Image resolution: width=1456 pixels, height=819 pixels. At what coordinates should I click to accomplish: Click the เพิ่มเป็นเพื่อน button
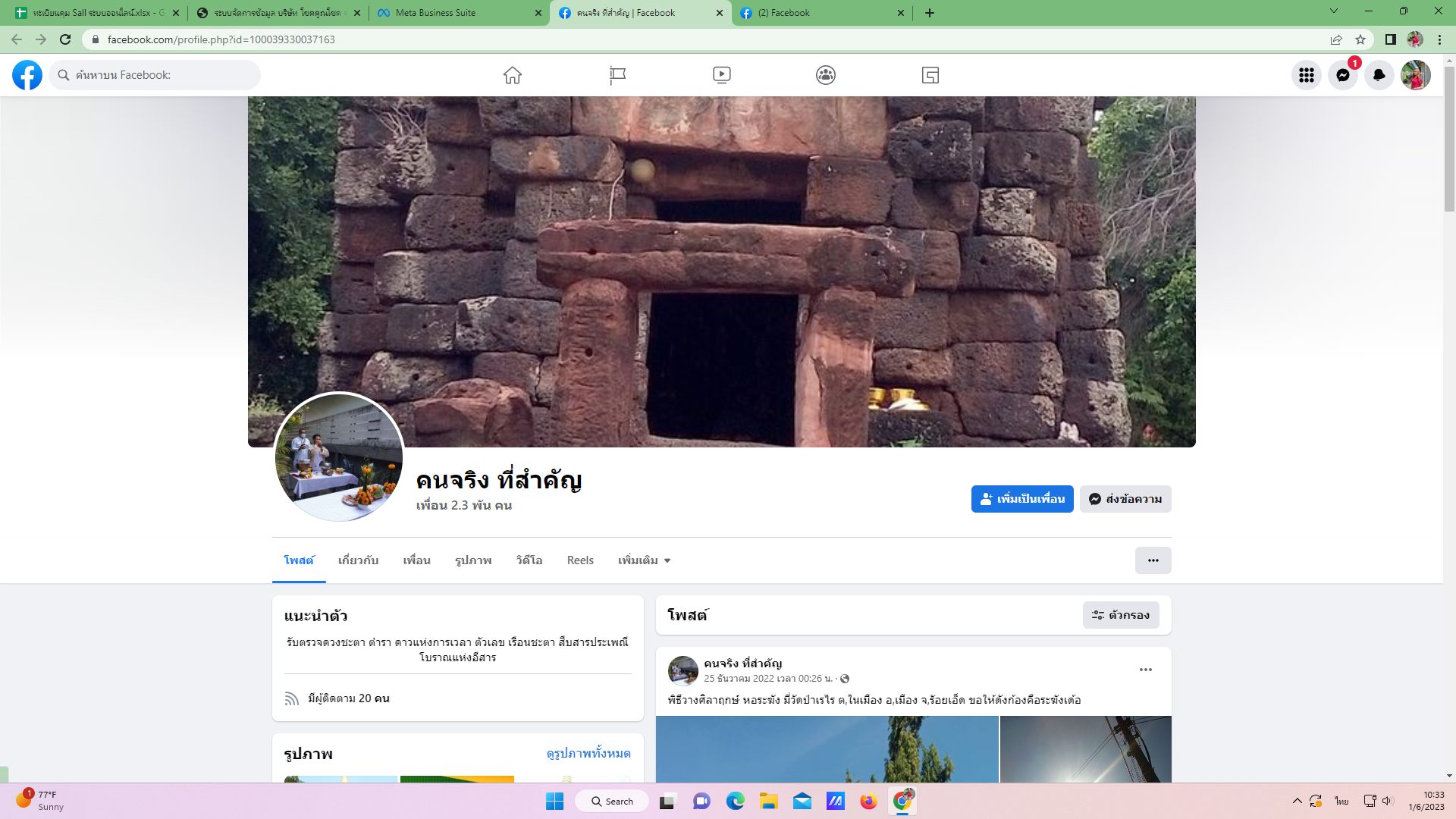[1021, 499]
